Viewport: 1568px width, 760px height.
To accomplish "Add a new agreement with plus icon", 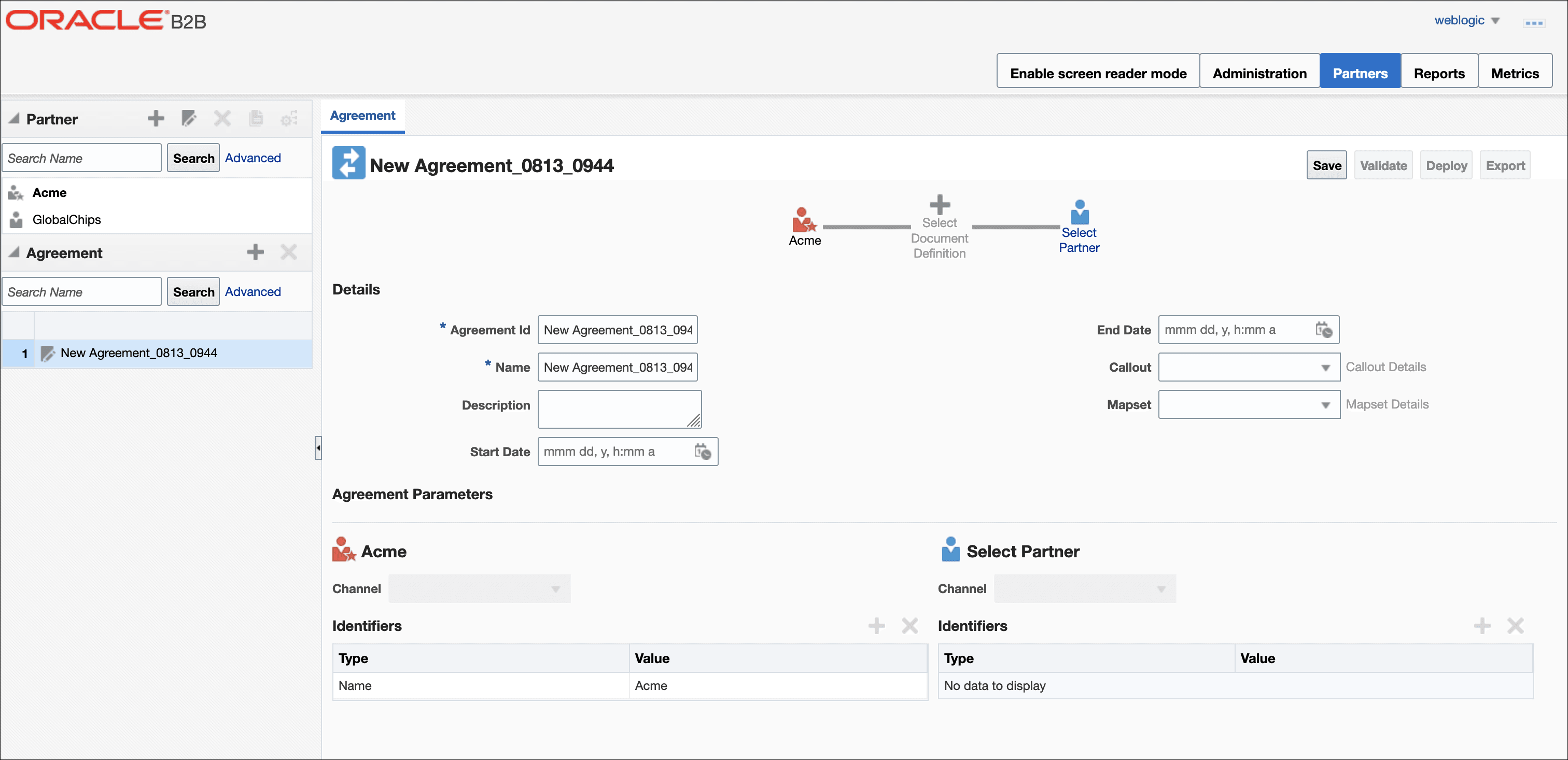I will click(x=256, y=252).
